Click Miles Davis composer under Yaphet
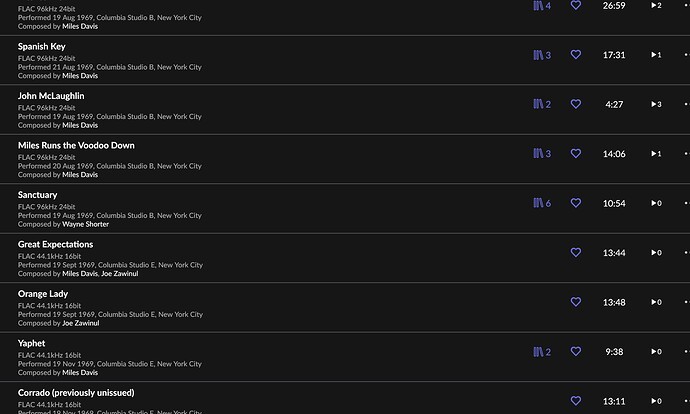Screen dimensions: 690x414 (80, 373)
